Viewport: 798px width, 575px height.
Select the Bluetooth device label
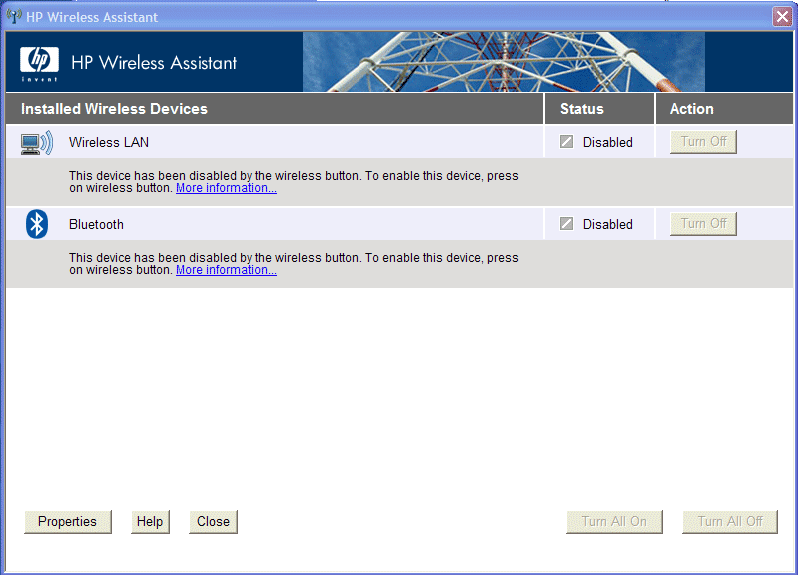click(x=96, y=224)
